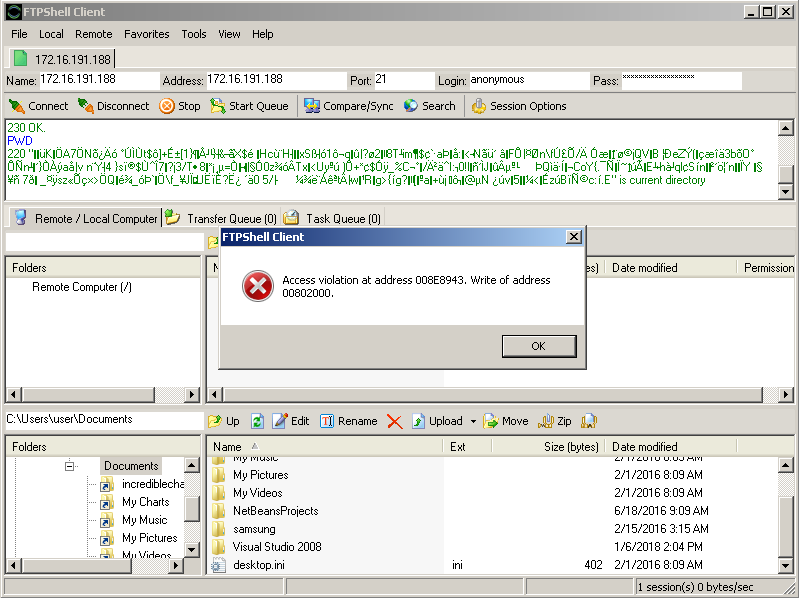Select the My Charts shortcut icon in tree
This screenshot has width=799, height=598.
click(x=106, y=503)
